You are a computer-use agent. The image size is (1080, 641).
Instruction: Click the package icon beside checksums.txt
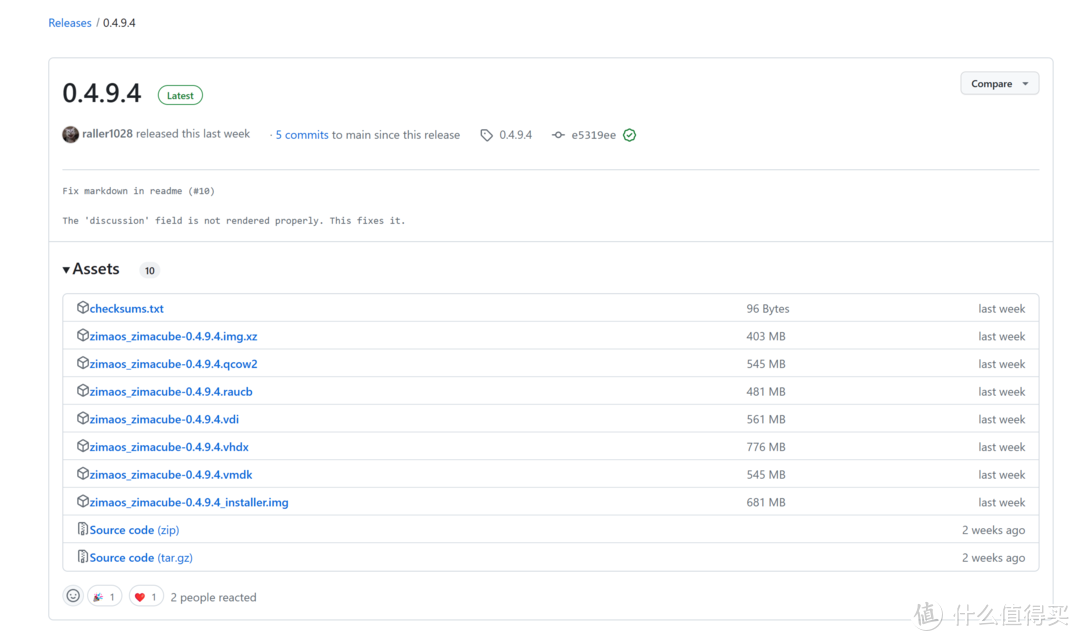[83, 308]
